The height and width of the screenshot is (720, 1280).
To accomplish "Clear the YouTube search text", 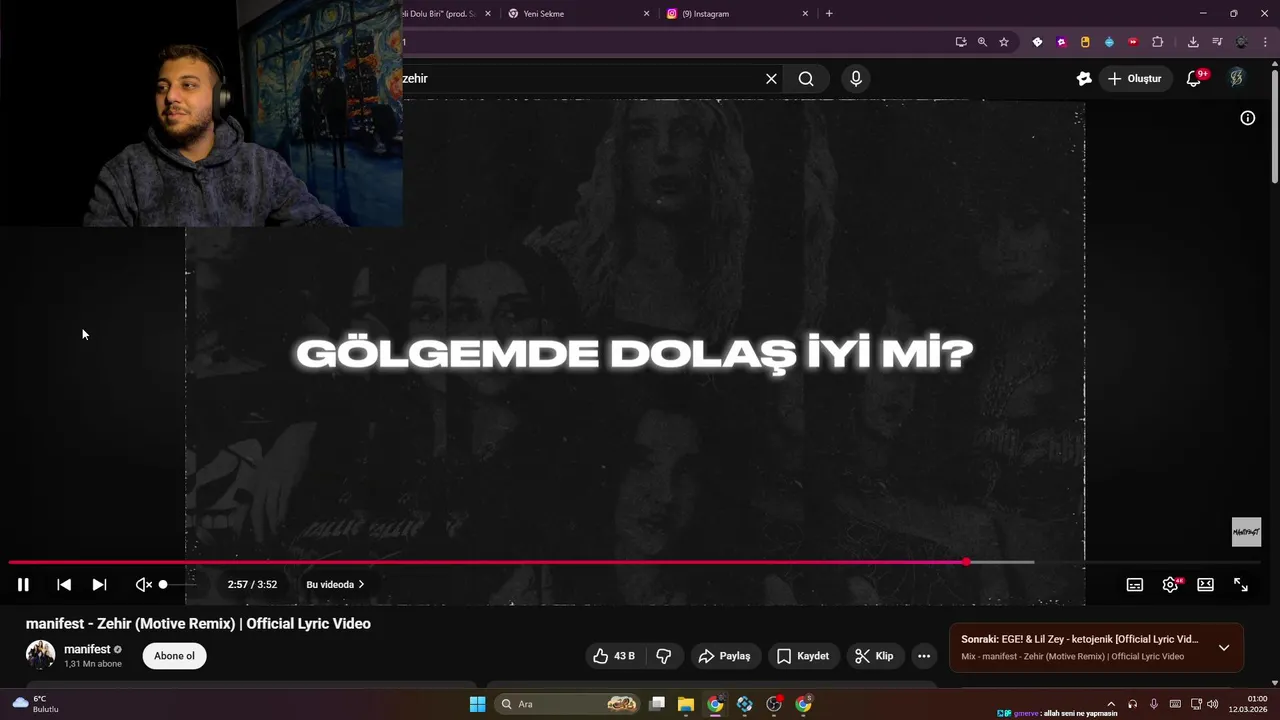I will click(x=771, y=79).
